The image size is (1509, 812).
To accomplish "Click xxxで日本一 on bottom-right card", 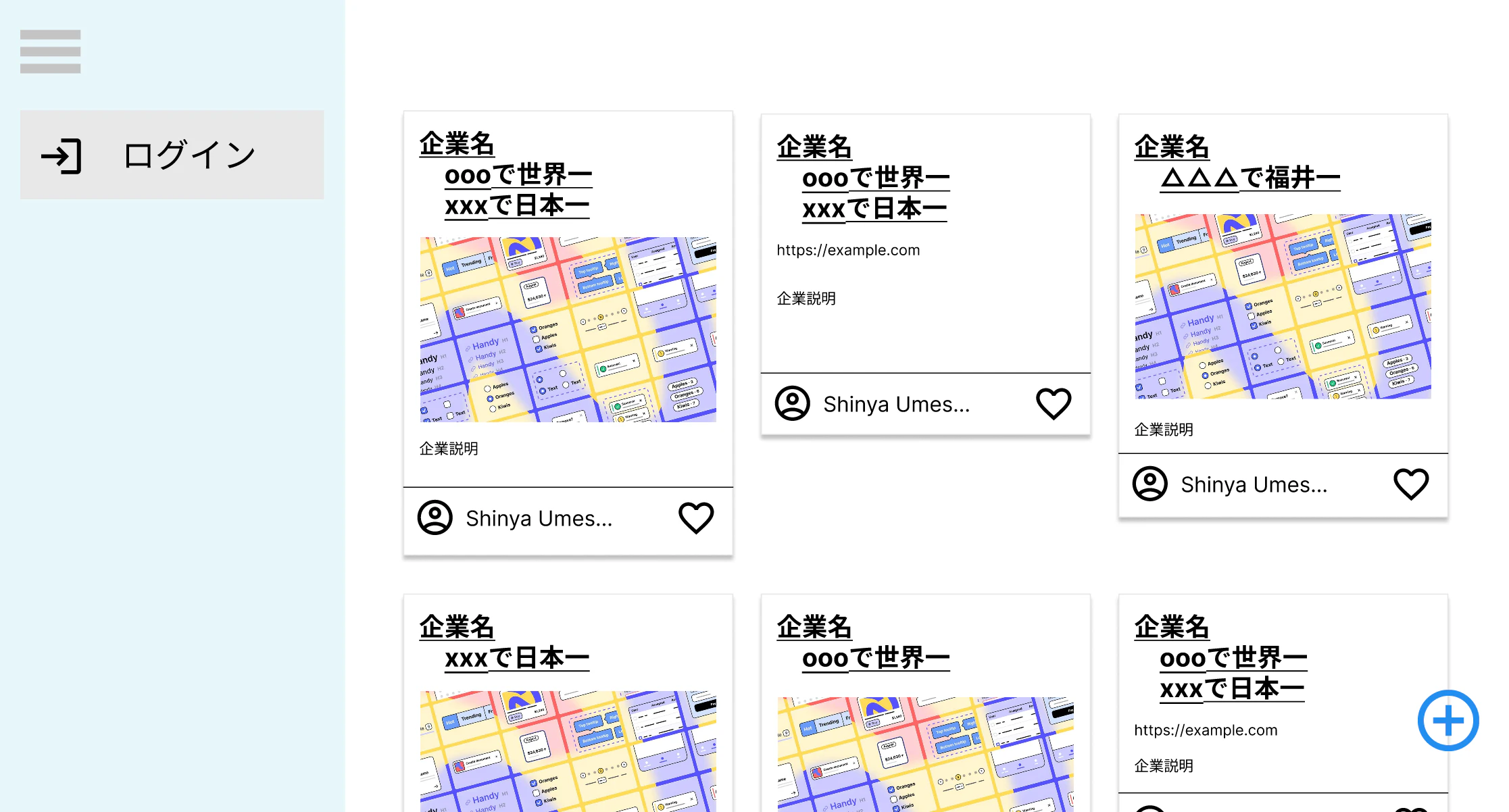I will click(1232, 689).
